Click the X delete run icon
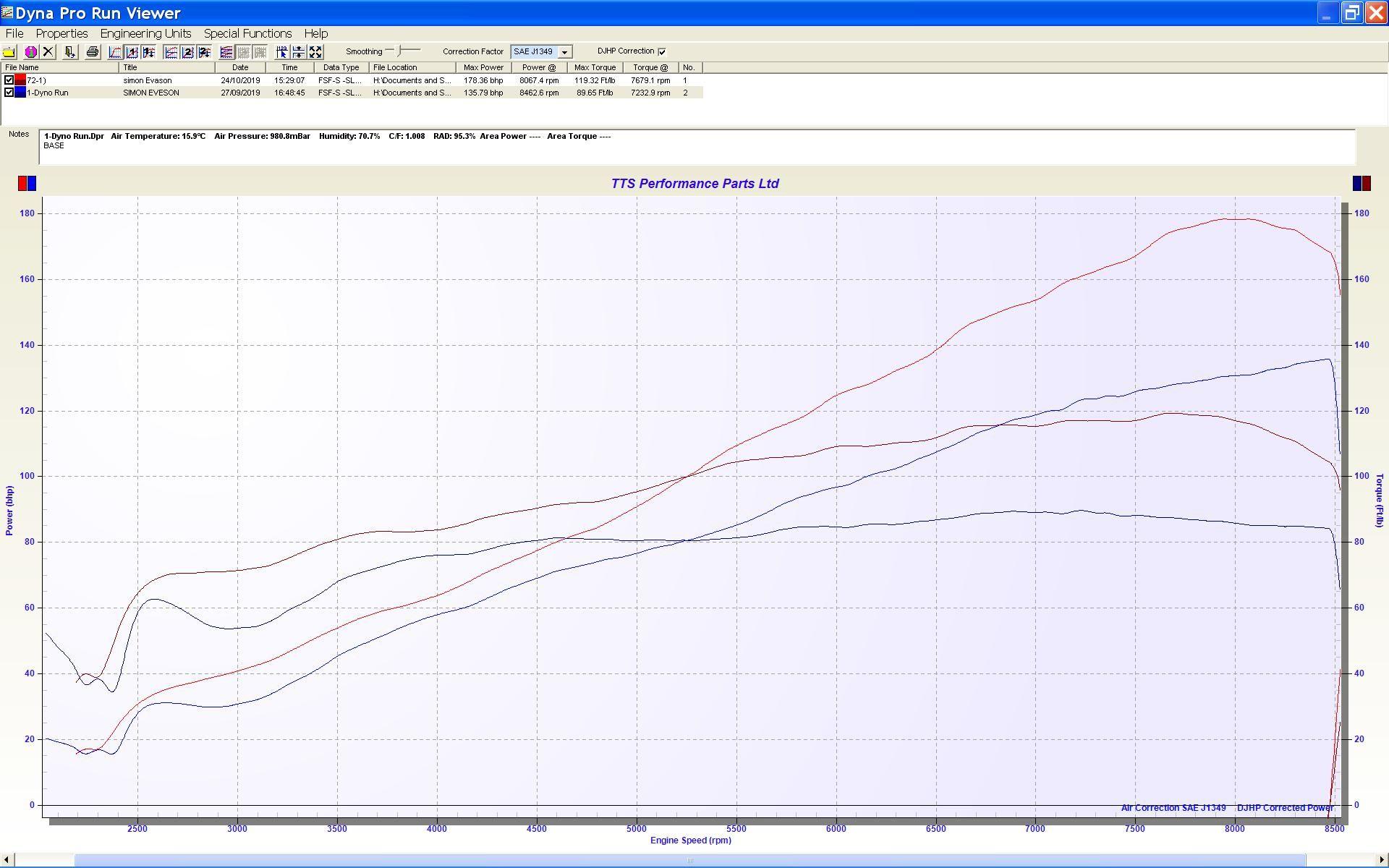 (48, 52)
